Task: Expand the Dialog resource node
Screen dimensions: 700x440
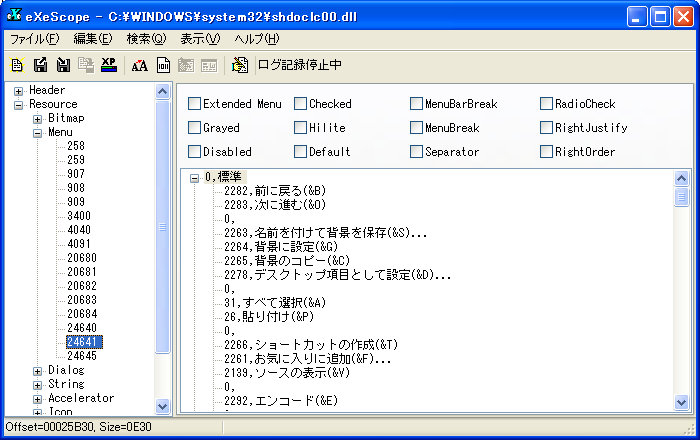Action: coord(38,370)
